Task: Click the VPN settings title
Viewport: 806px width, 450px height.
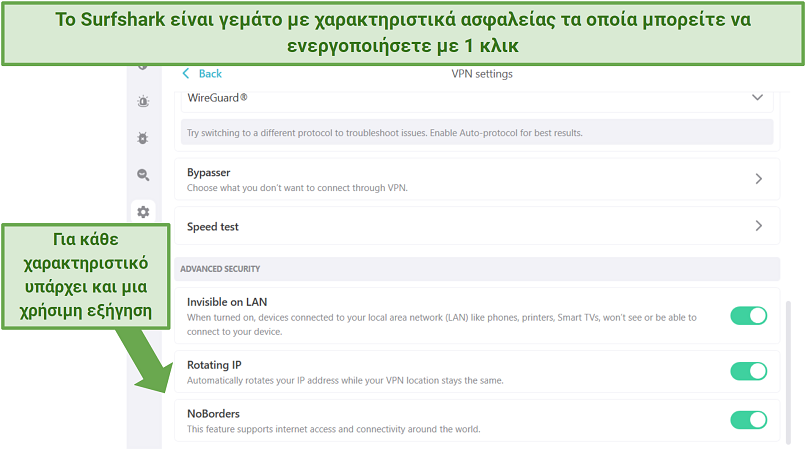Action: (x=482, y=74)
